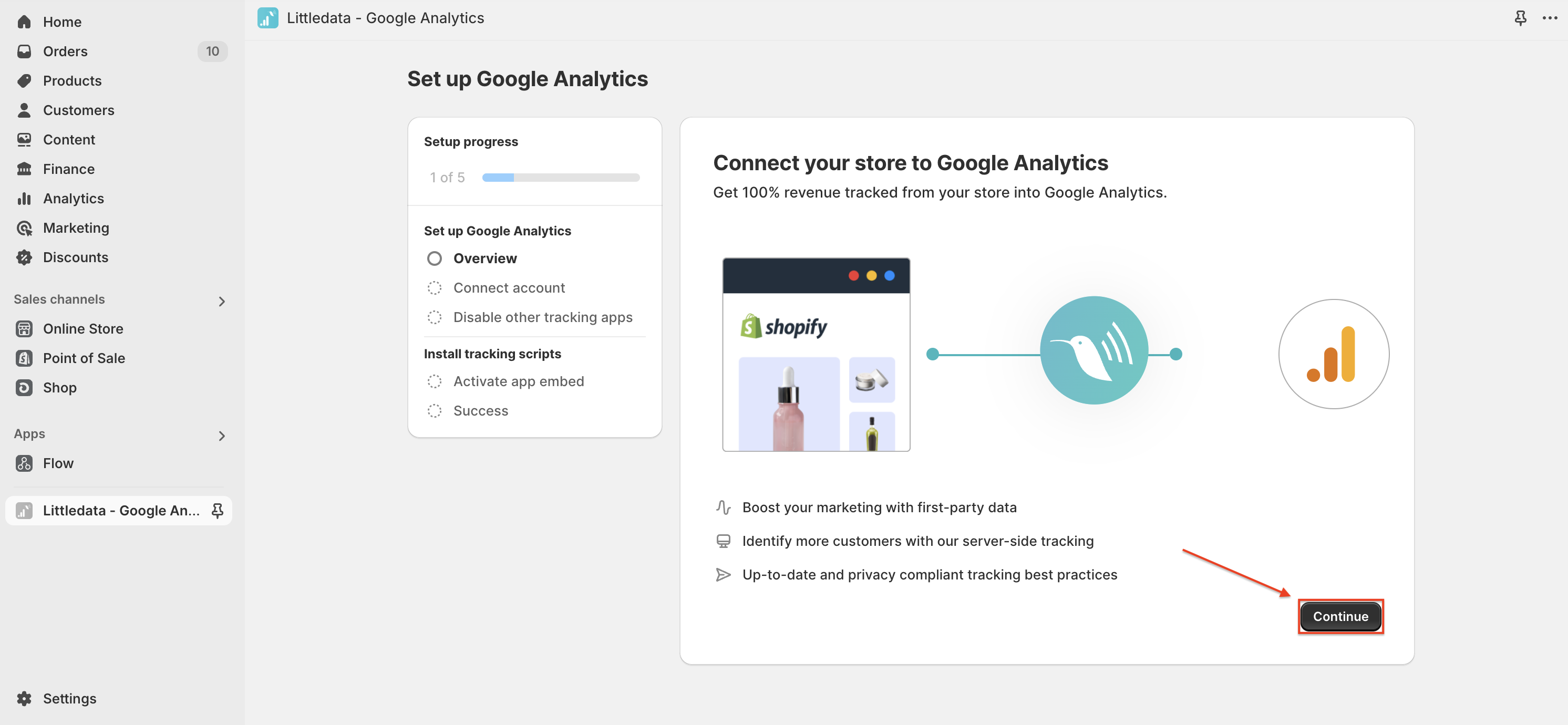Expand the Apps section chevron
This screenshot has width=1568, height=725.
click(222, 436)
